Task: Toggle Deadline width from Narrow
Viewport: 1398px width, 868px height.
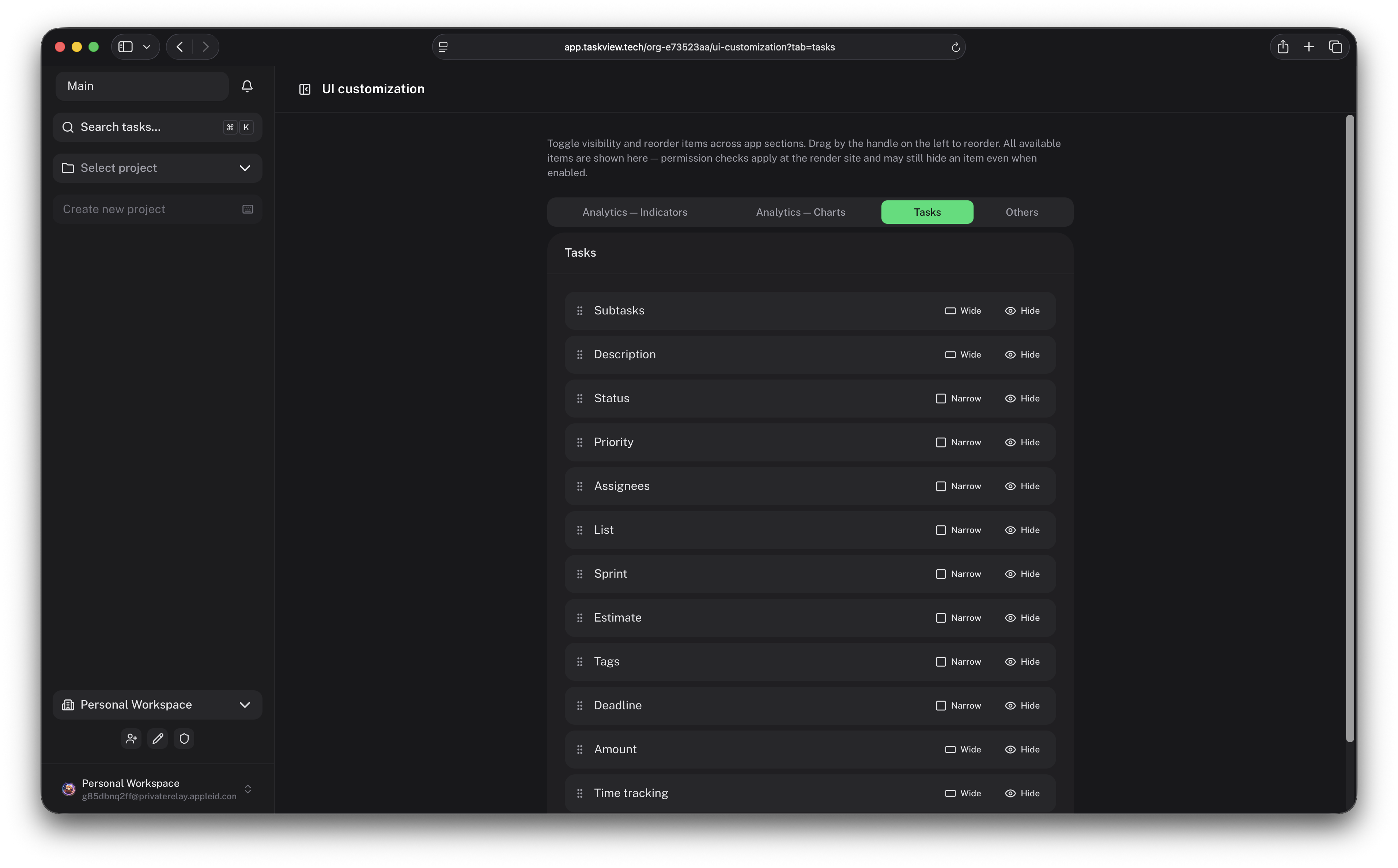Action: point(959,706)
